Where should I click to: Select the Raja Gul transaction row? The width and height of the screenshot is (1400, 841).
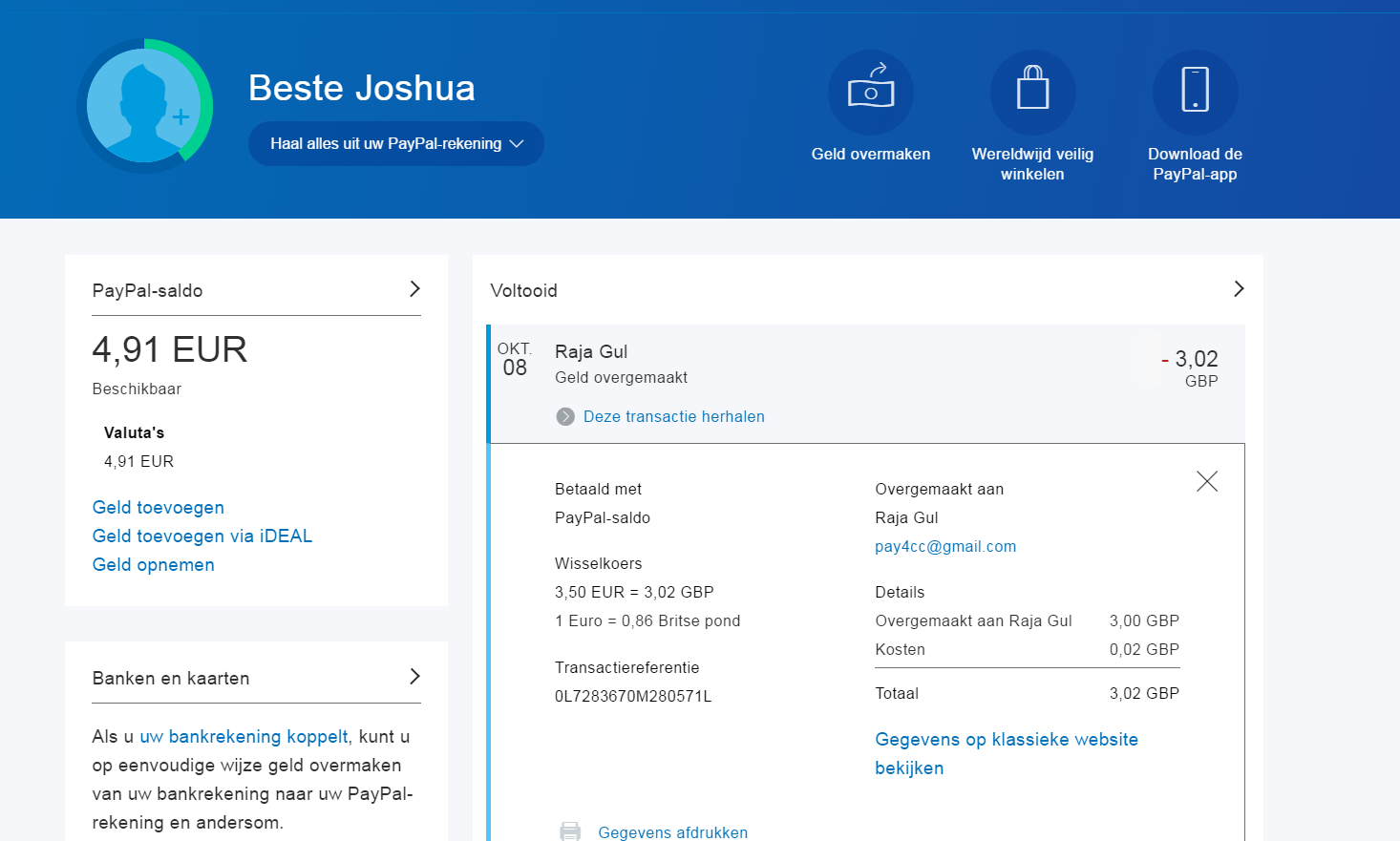(866, 384)
